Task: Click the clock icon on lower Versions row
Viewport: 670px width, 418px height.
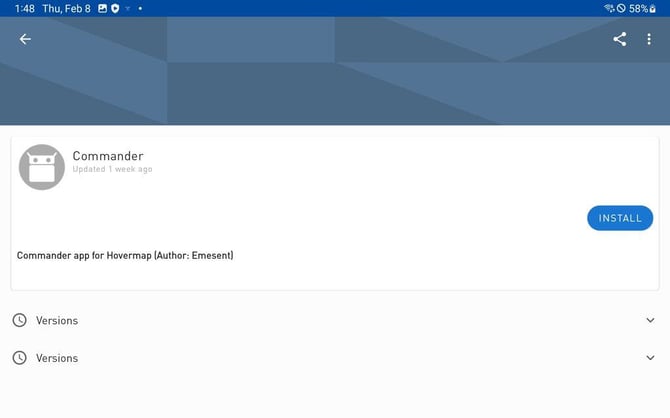Action: pos(20,358)
